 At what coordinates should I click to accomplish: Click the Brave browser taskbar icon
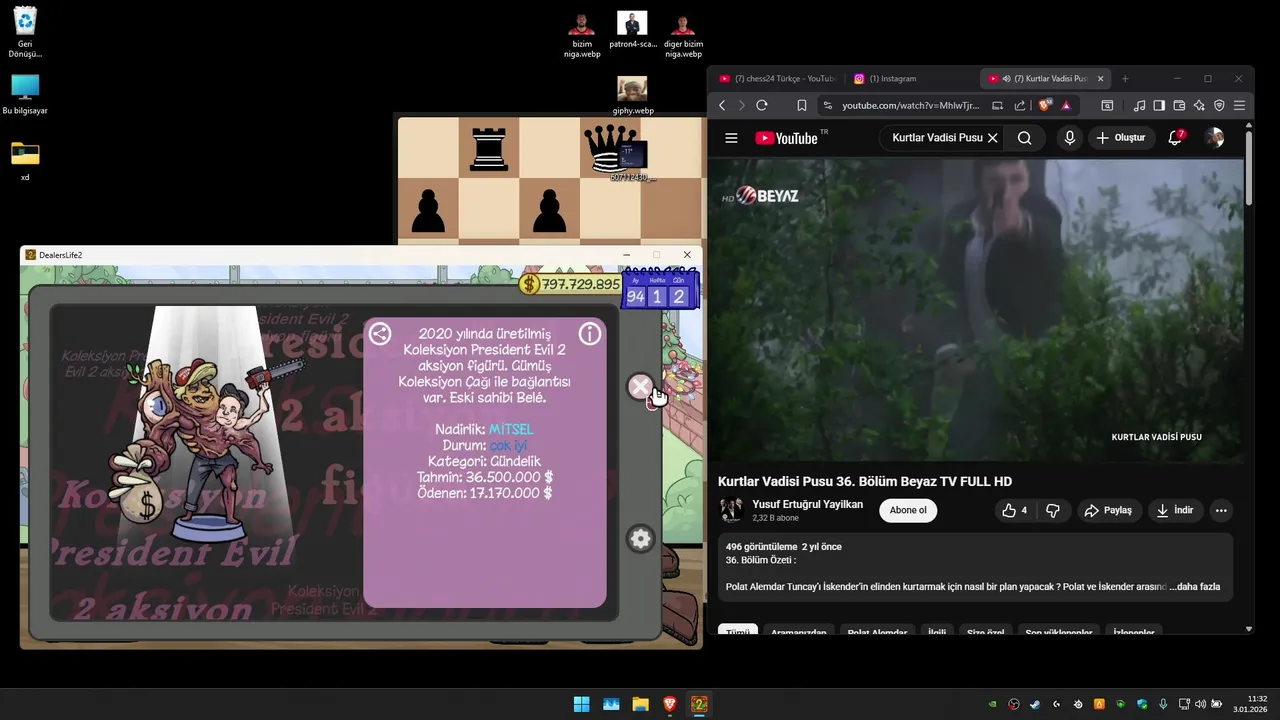point(669,704)
